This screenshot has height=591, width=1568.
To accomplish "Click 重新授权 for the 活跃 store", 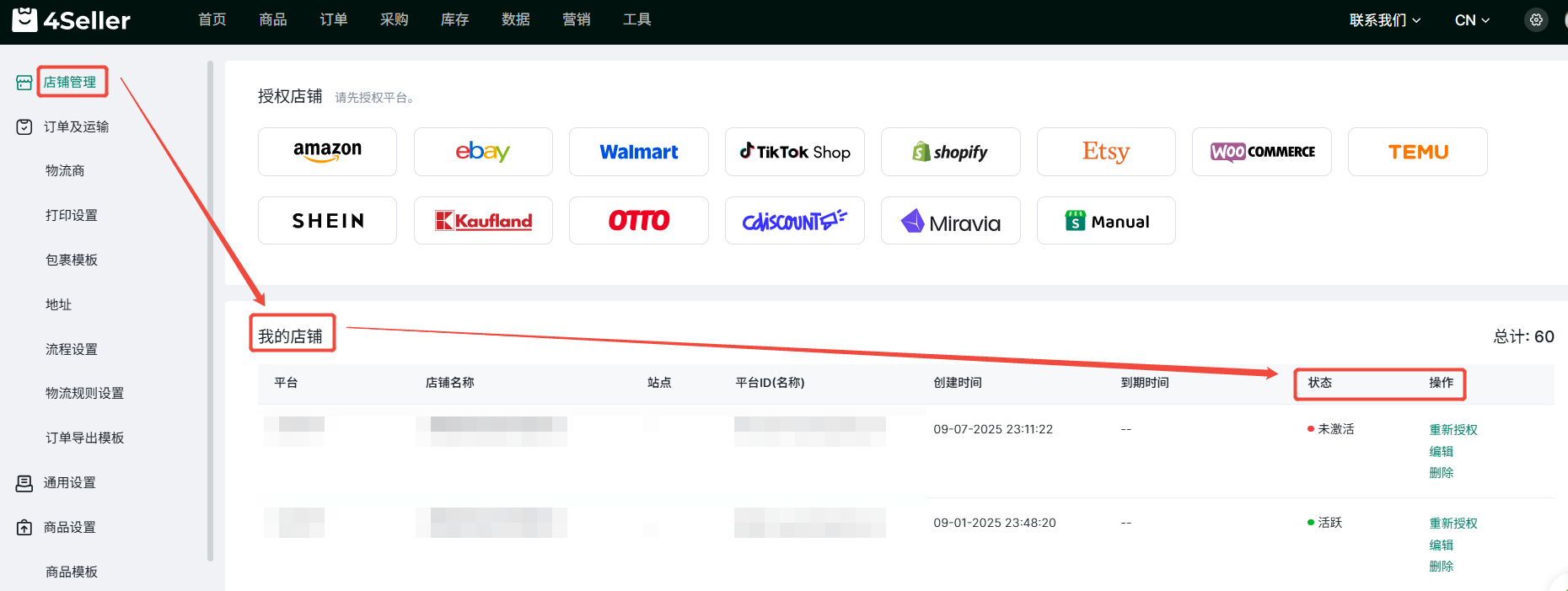I will (1453, 524).
